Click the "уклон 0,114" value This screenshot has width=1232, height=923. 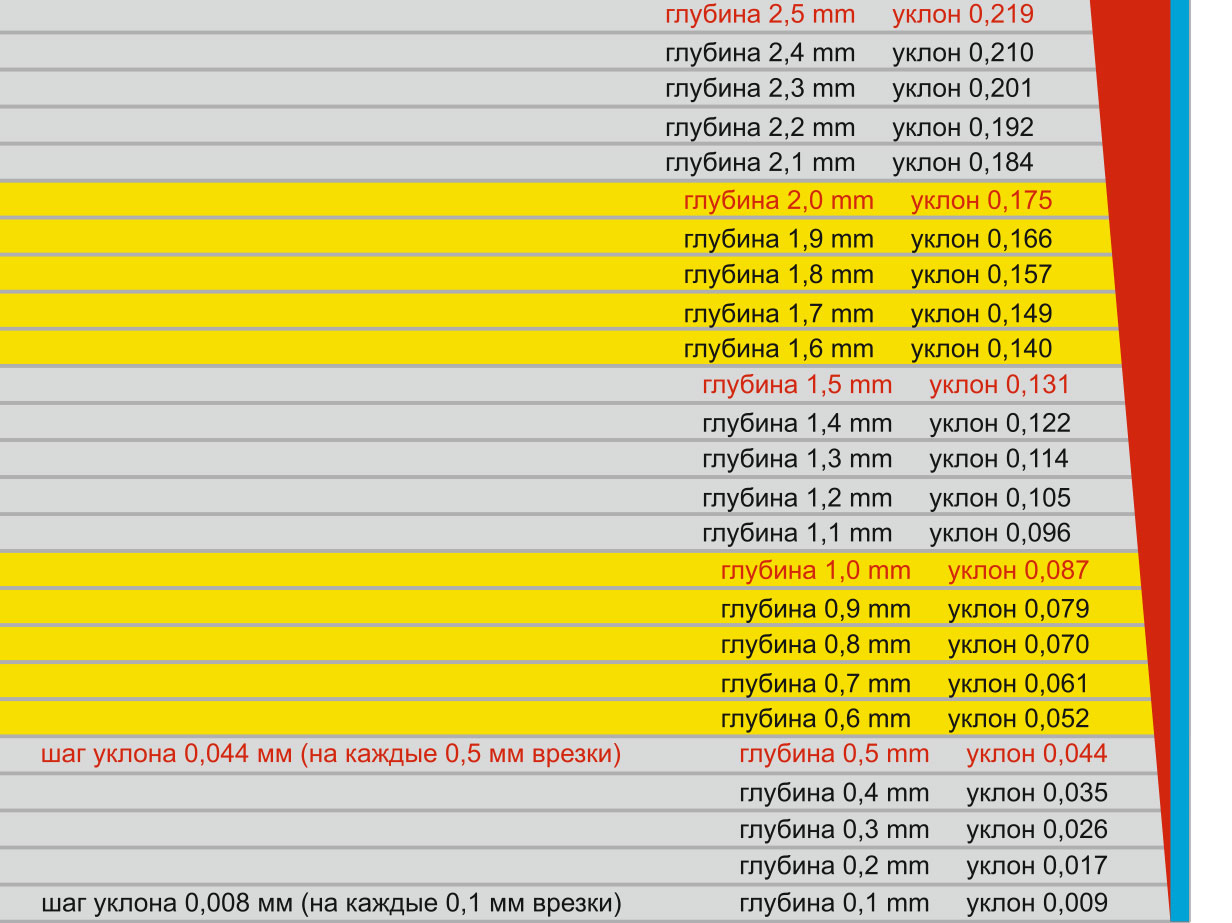(x=999, y=459)
